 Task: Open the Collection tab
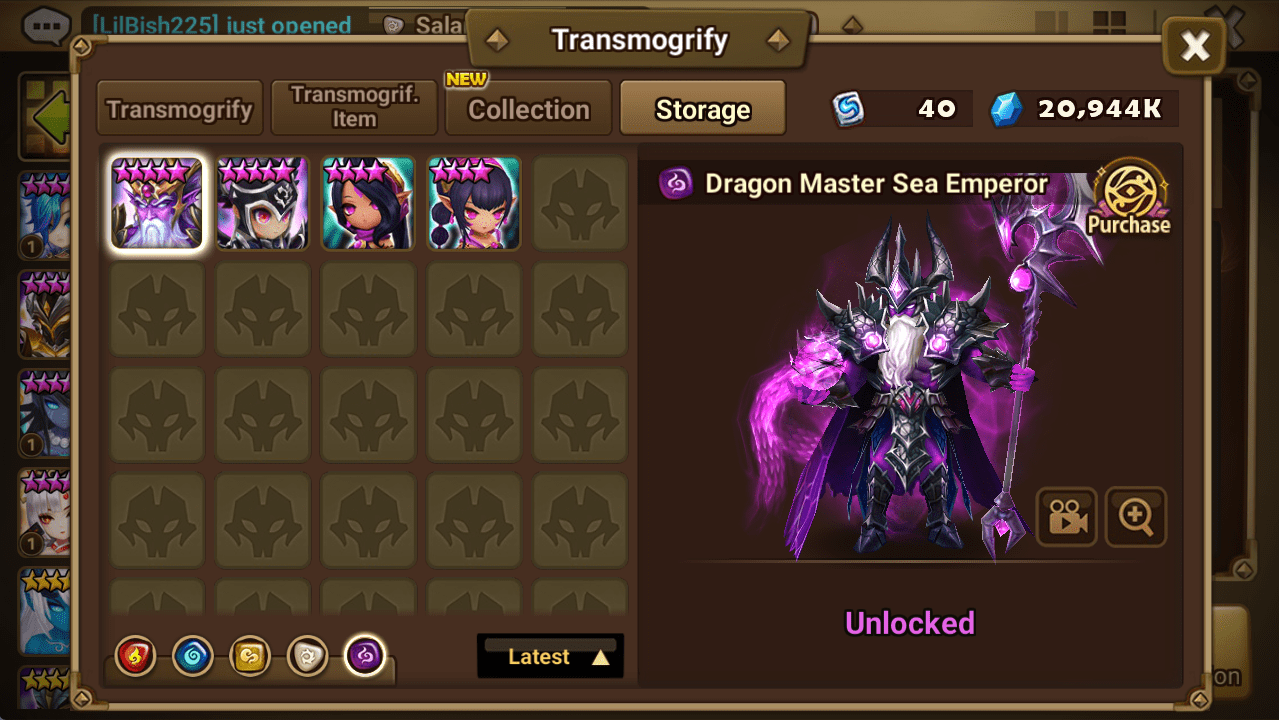coord(528,108)
